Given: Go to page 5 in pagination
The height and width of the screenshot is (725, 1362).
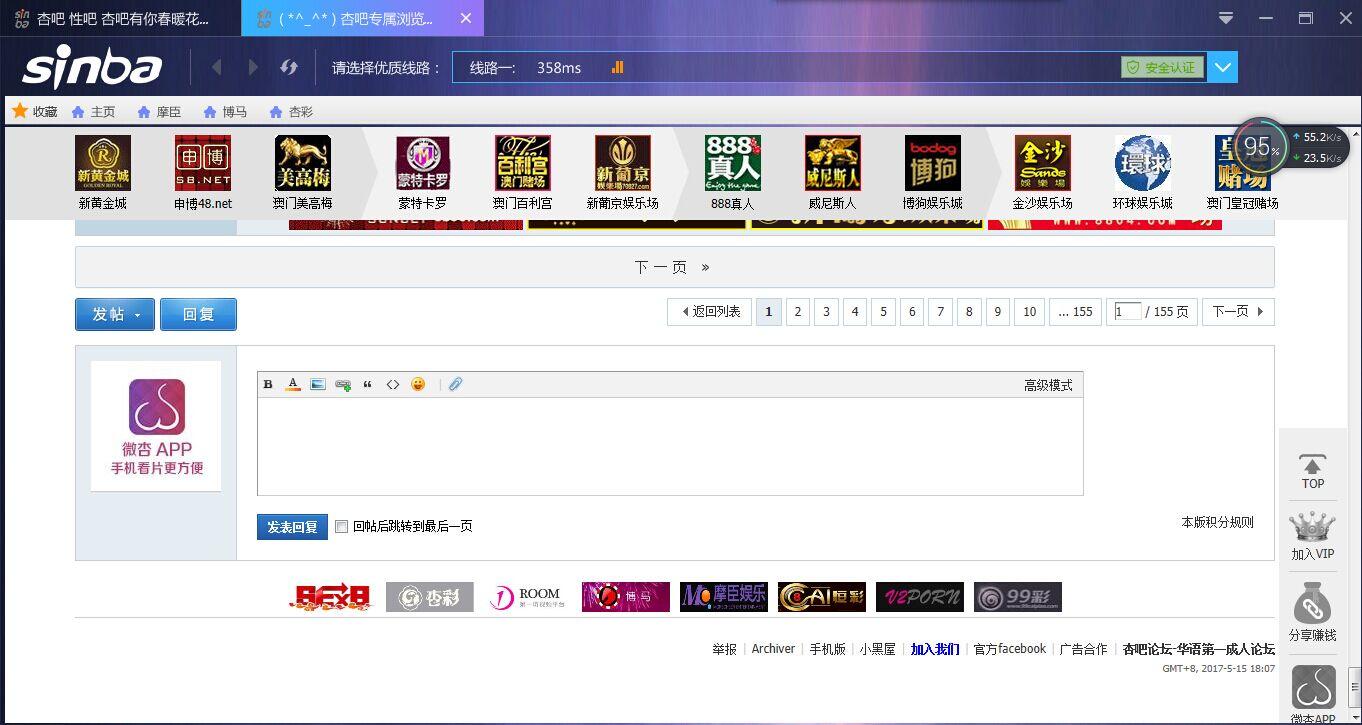Looking at the screenshot, I should (883, 312).
